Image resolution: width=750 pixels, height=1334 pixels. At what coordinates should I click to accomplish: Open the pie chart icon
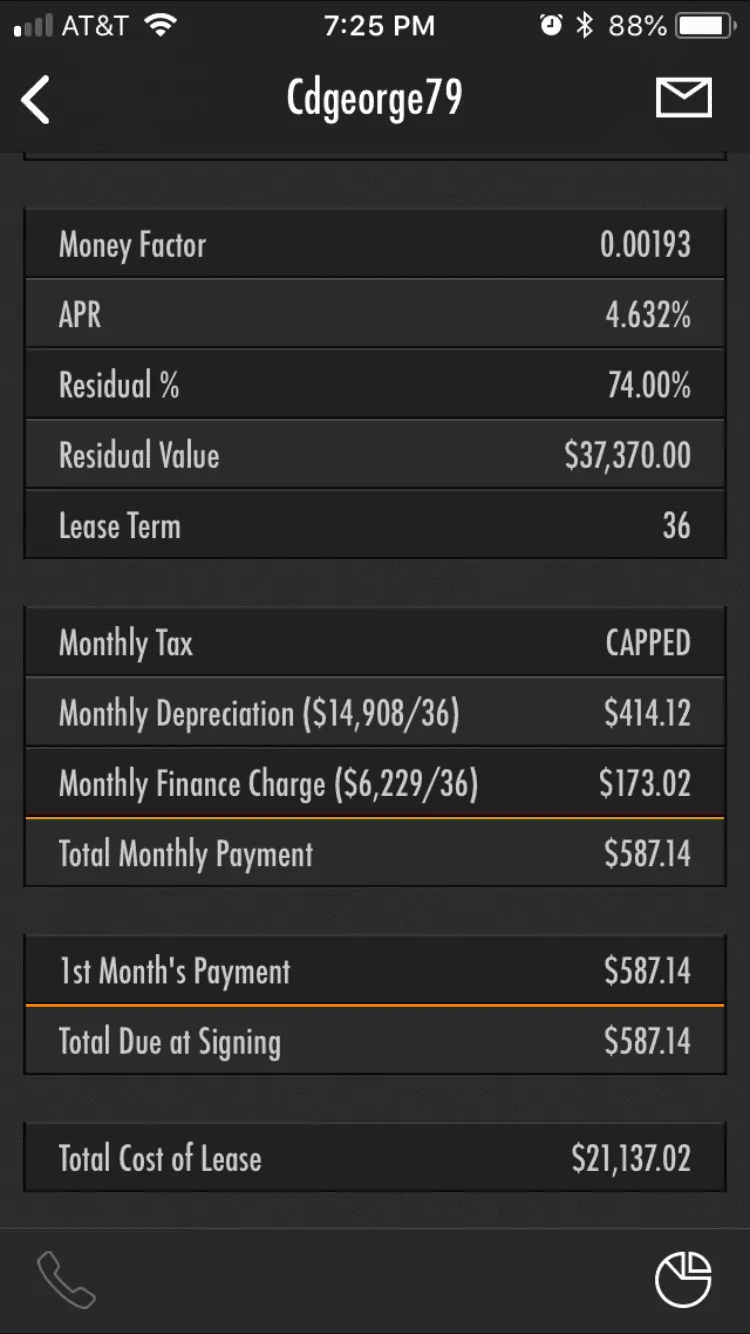pos(683,1279)
